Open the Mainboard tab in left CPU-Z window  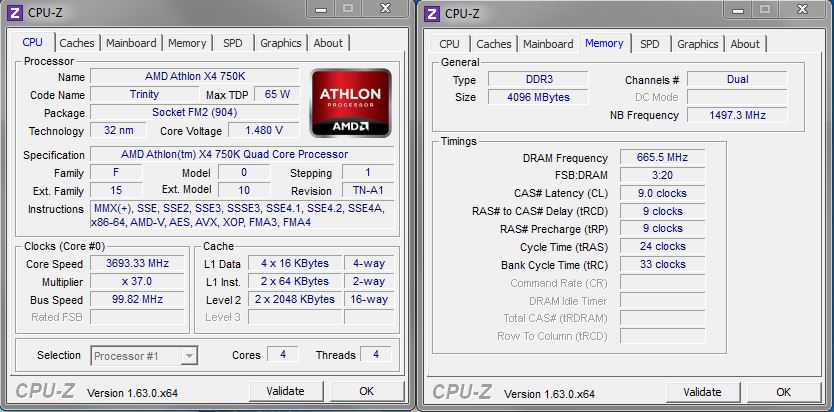click(x=131, y=43)
